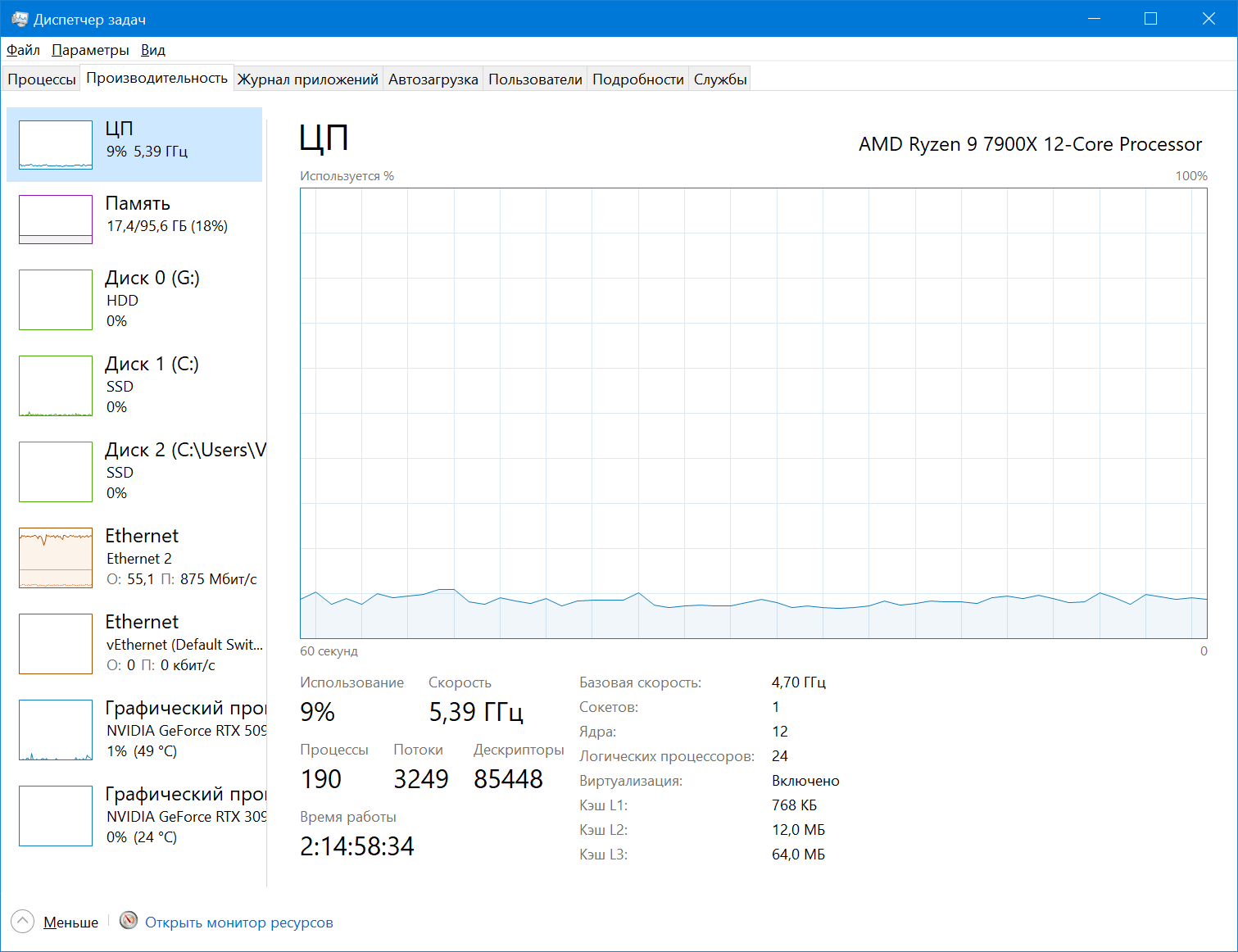Select the Диск 2 graph thumbnail
1238x952 pixels.
click(56, 472)
